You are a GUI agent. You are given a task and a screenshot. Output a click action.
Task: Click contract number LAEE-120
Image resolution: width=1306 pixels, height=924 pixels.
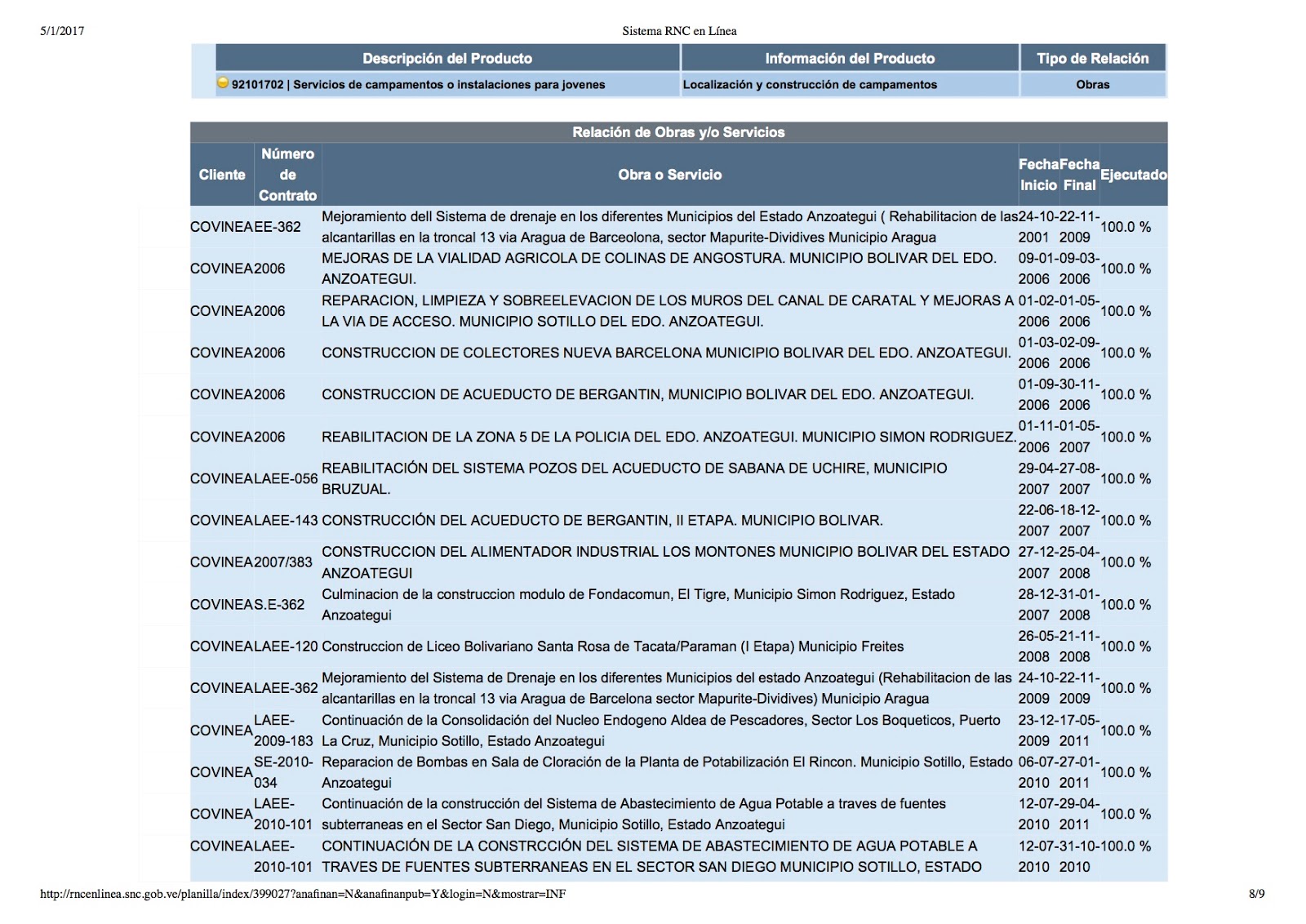[286, 646]
